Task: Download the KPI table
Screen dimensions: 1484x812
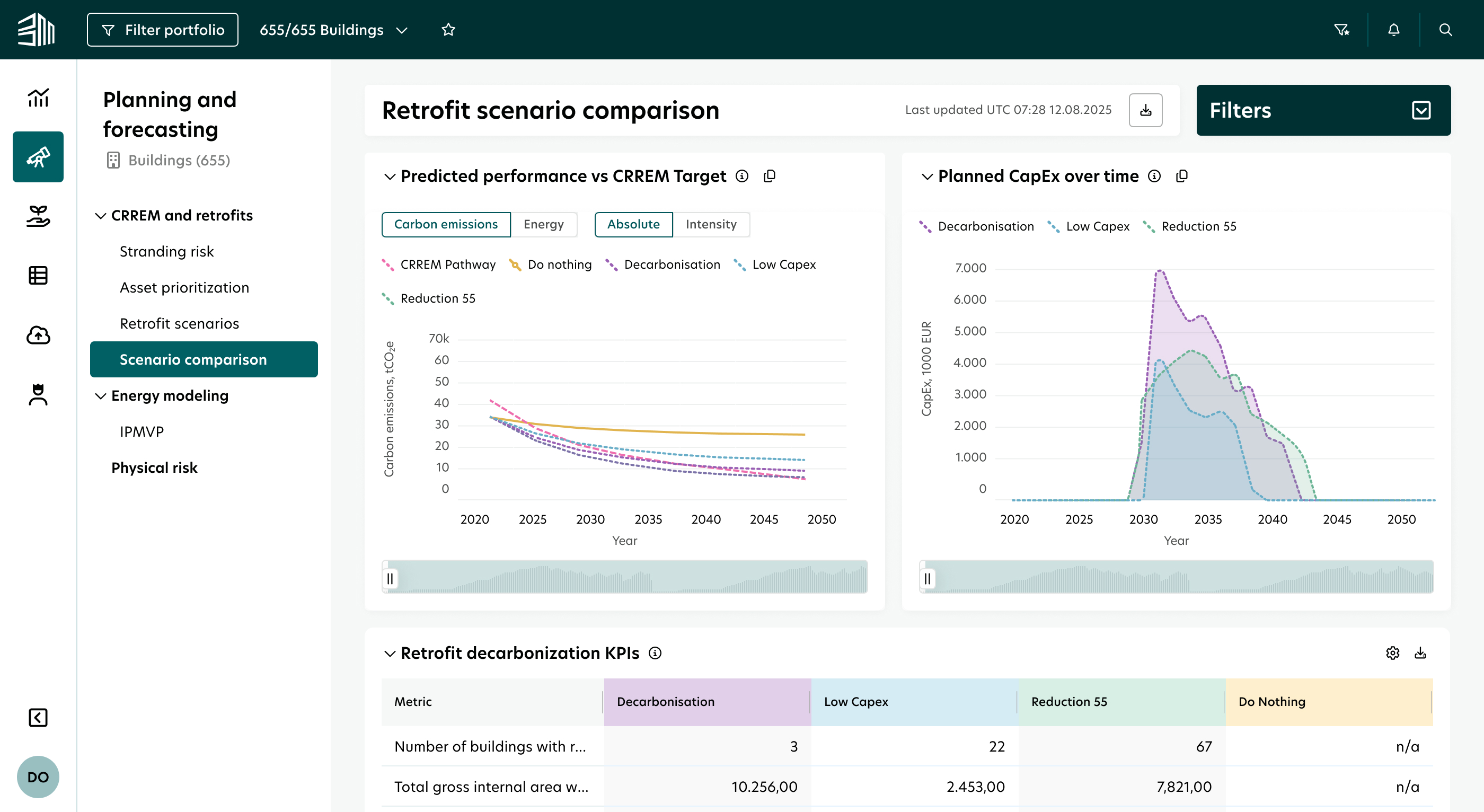Action: [1420, 653]
